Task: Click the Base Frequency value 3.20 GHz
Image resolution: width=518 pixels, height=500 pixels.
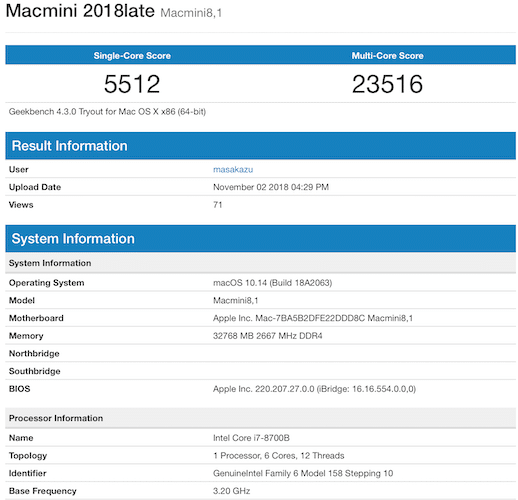Action: pos(232,491)
